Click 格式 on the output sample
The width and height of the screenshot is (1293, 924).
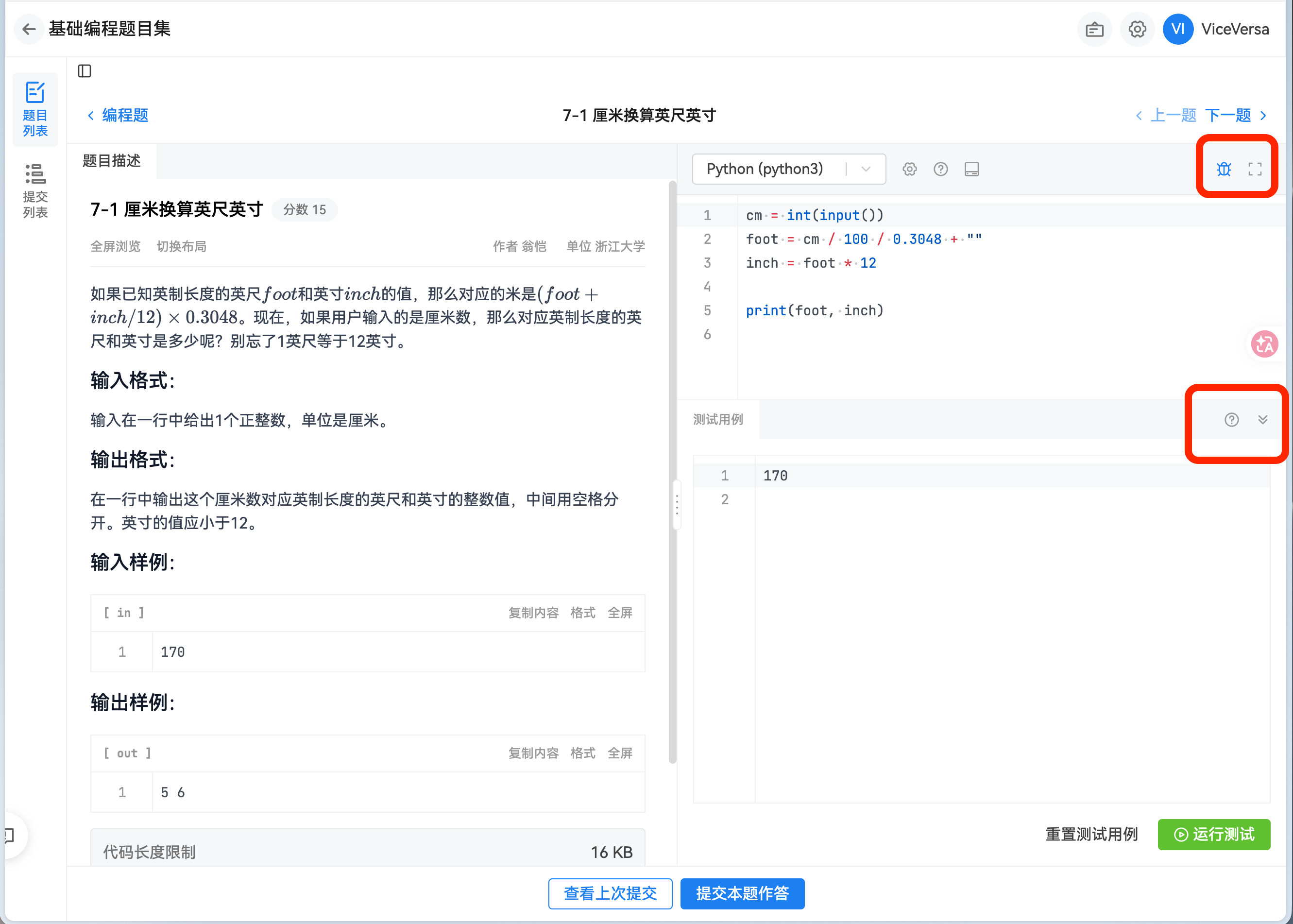582,753
